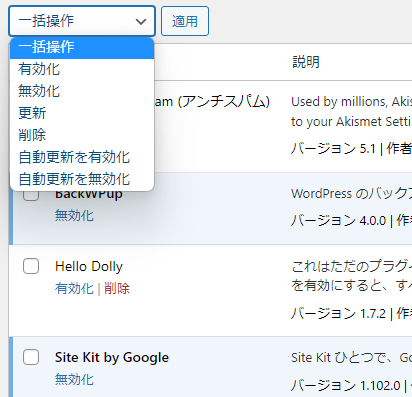
Task: Click 無効化 link under BackWPup
Action: 74,216
